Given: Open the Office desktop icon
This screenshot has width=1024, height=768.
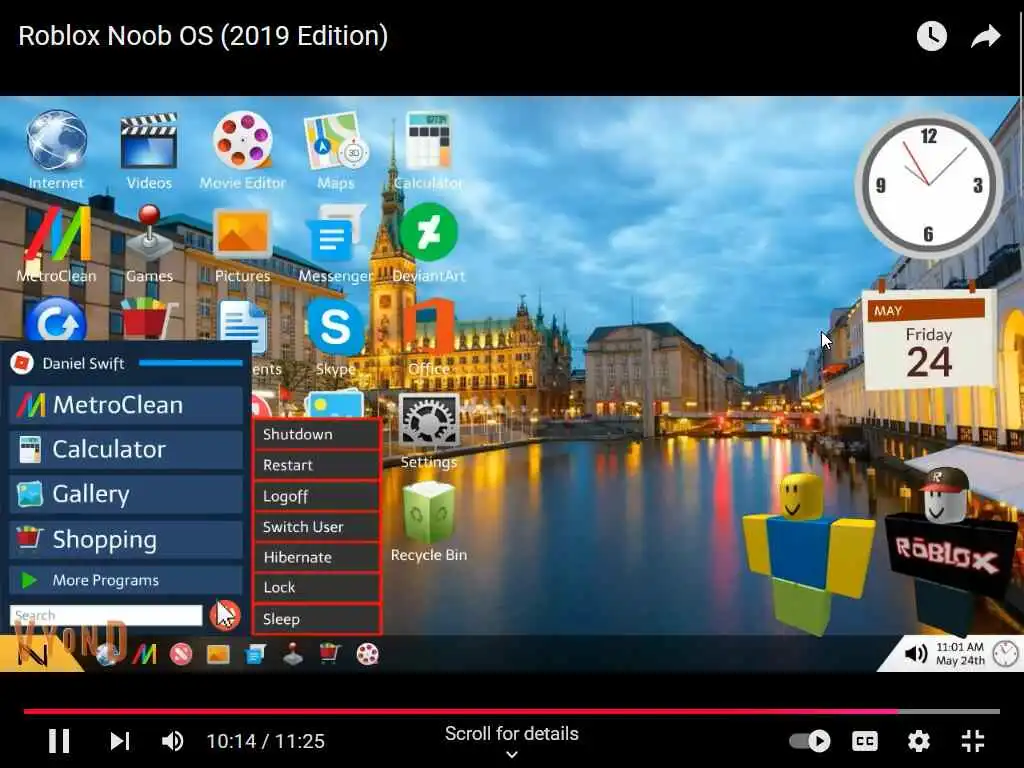Looking at the screenshot, I should 428,327.
